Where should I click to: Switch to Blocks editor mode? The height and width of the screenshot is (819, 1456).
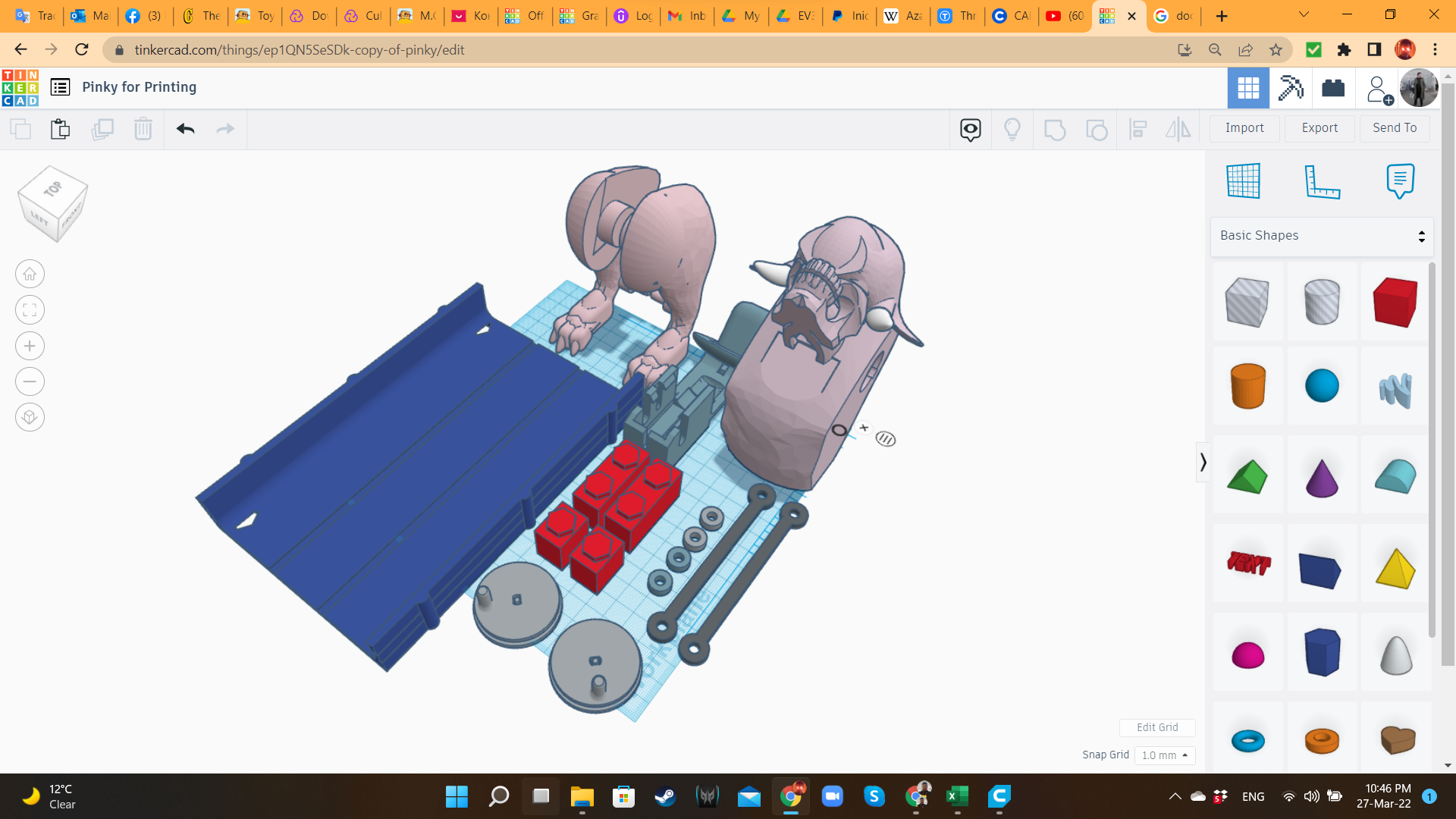coord(1291,88)
